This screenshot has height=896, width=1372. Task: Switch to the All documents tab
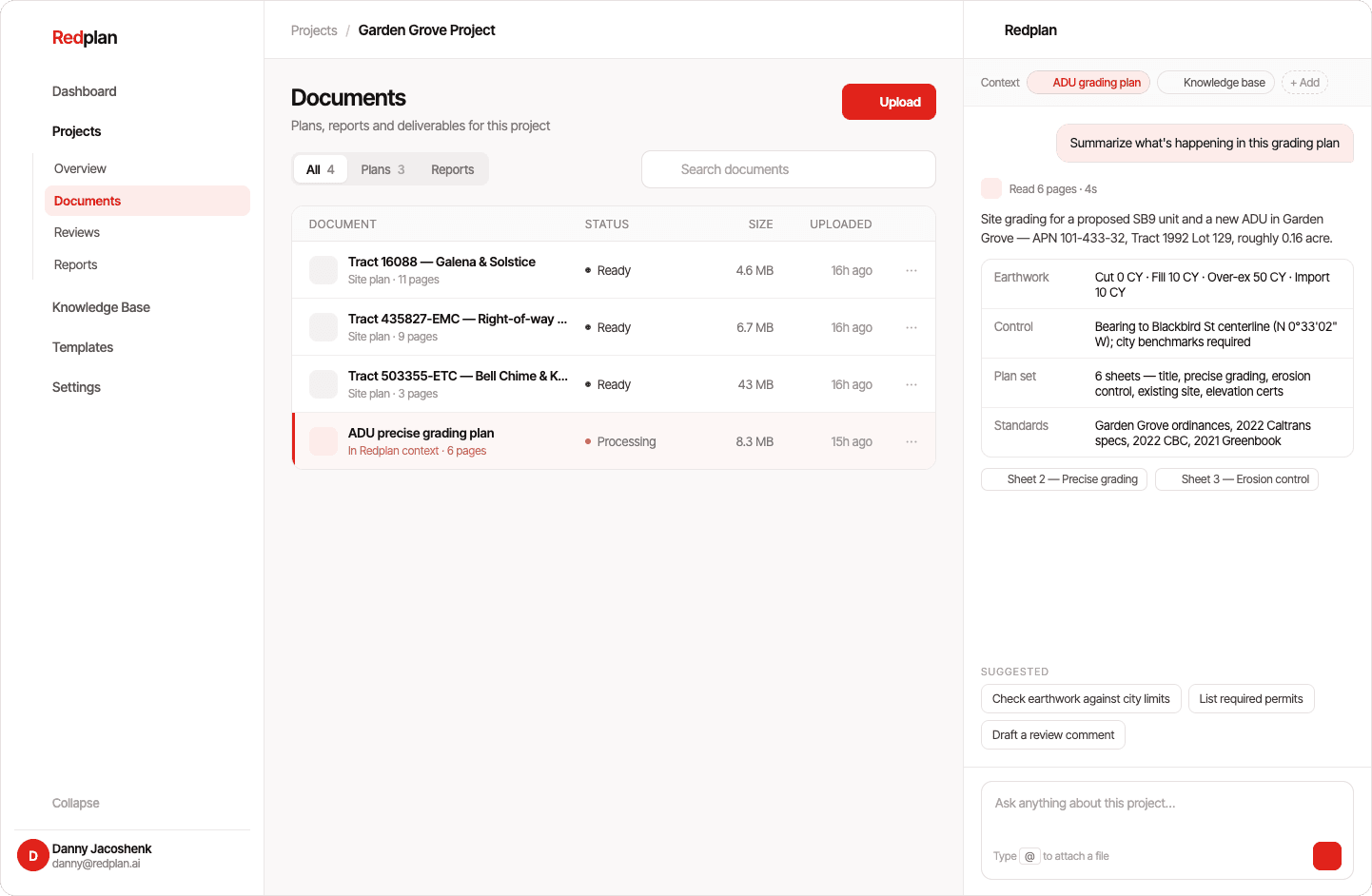click(320, 169)
